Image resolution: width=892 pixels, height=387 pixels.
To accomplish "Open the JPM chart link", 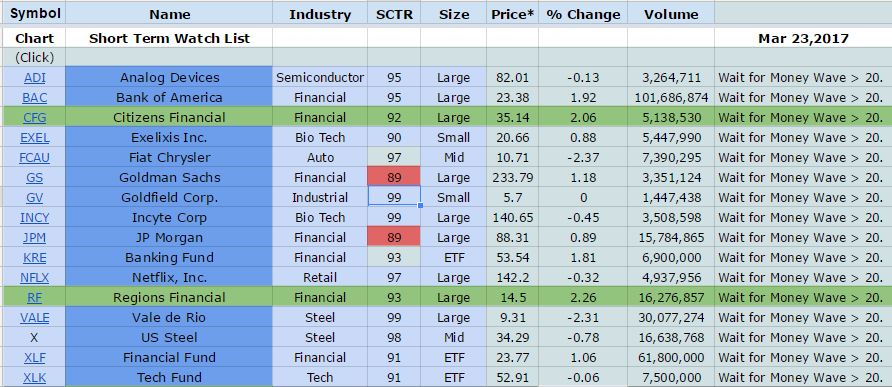I will pos(34,238).
